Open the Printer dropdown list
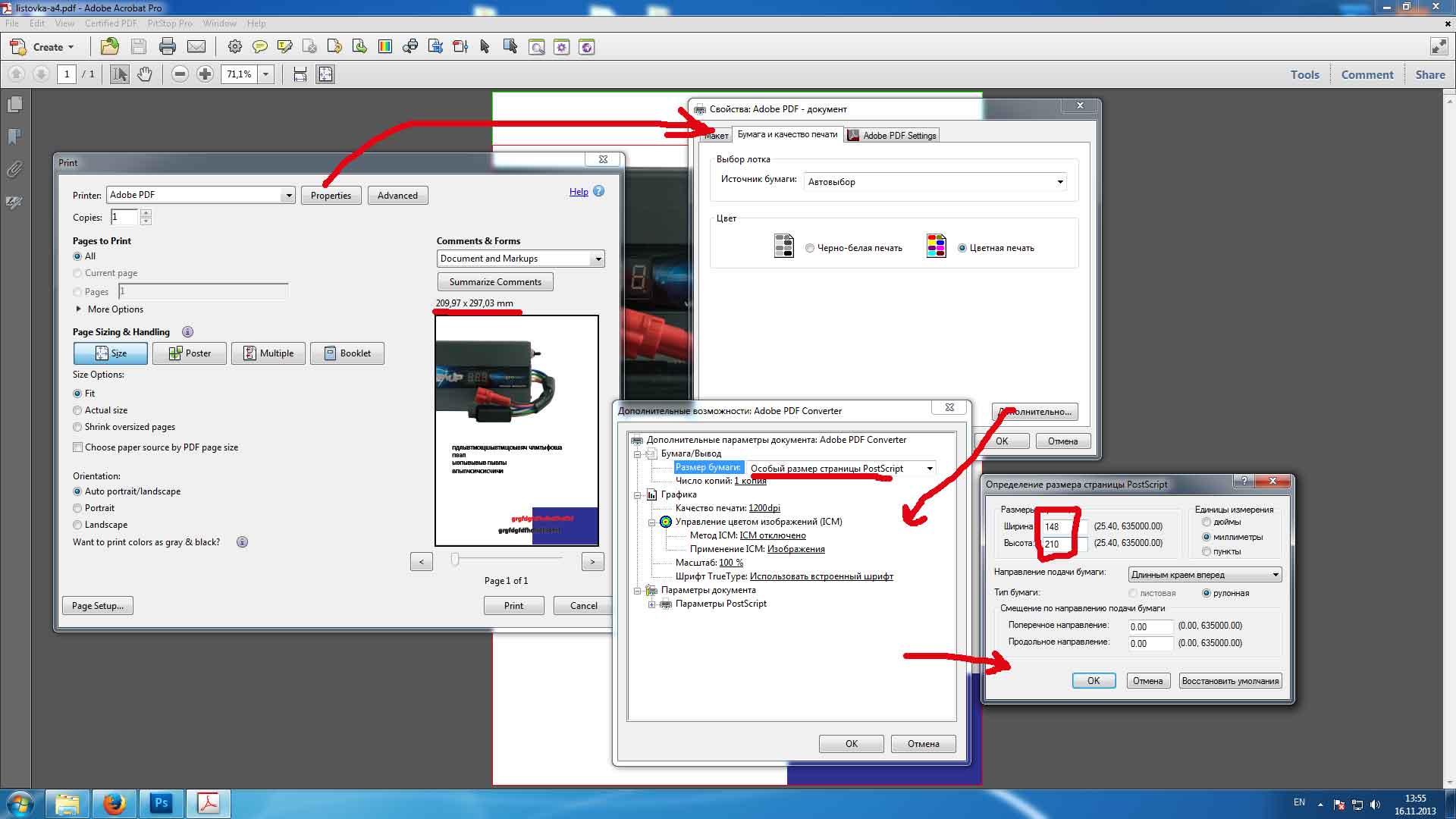Image resolution: width=1456 pixels, height=819 pixels. 288,195
